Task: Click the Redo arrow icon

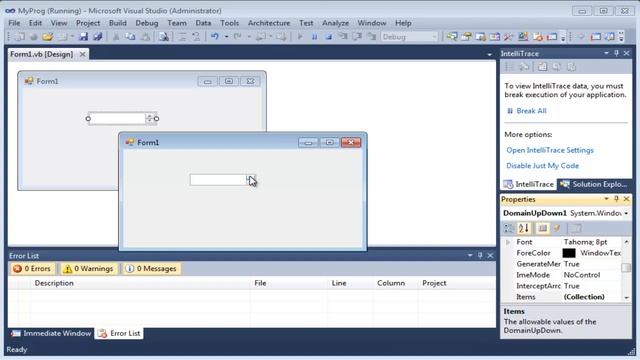Action: tap(238, 37)
